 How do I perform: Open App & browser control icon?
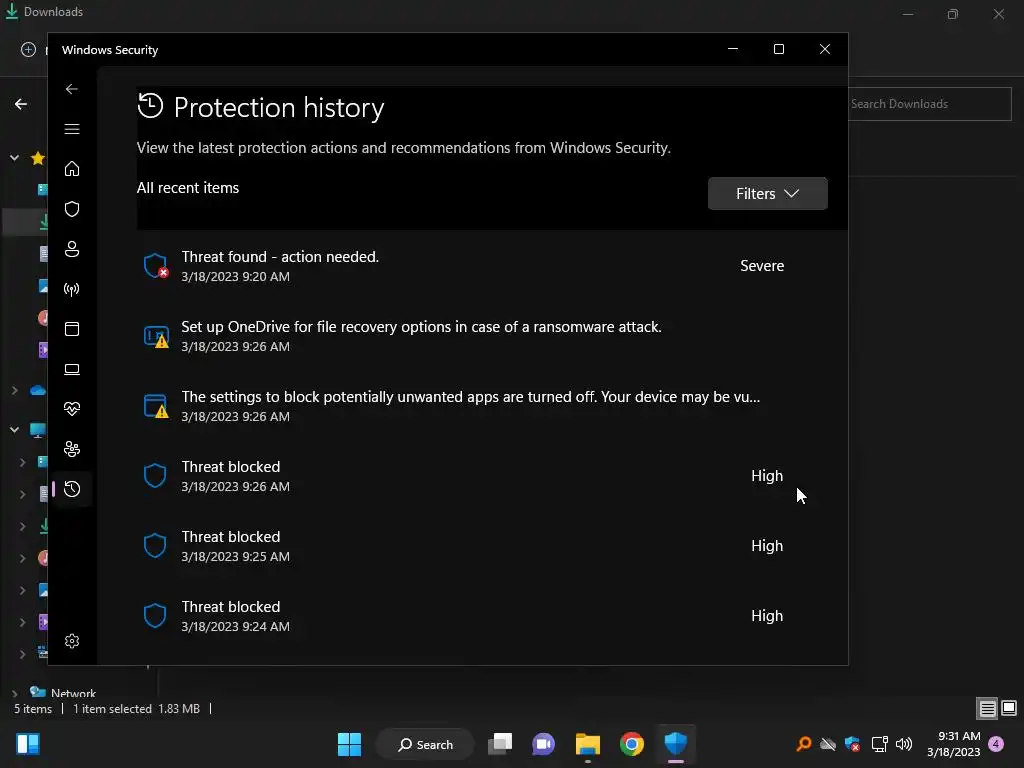click(72, 329)
